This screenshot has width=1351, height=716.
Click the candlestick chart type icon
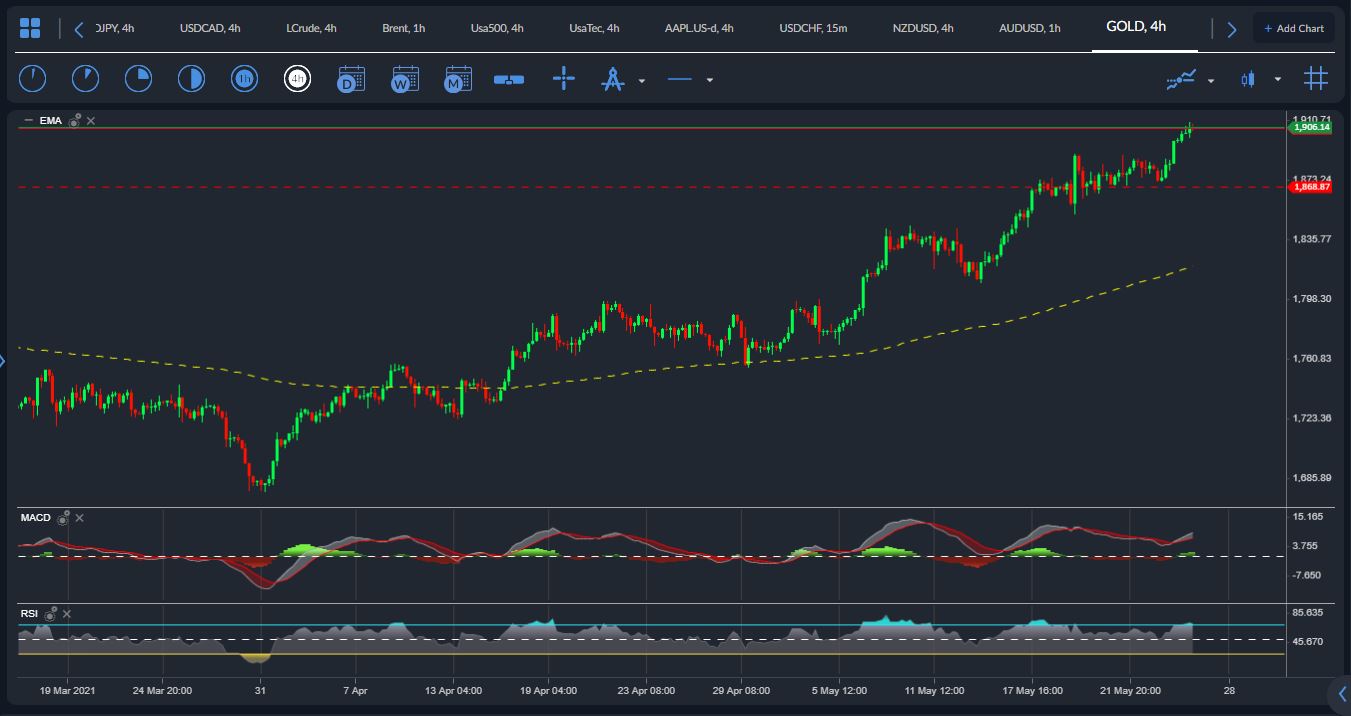pyautogui.click(x=1247, y=79)
